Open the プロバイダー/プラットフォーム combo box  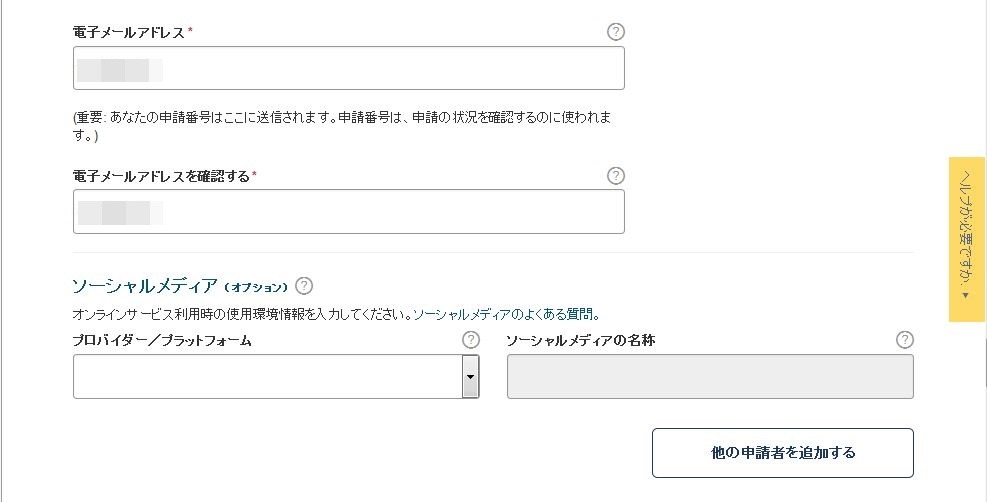click(x=276, y=376)
